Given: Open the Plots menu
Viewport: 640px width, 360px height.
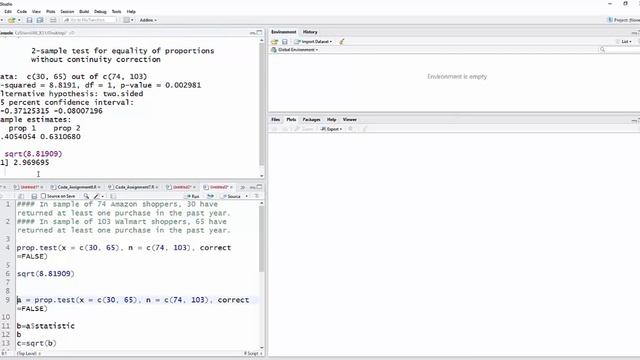Looking at the screenshot, I should 51,11.
